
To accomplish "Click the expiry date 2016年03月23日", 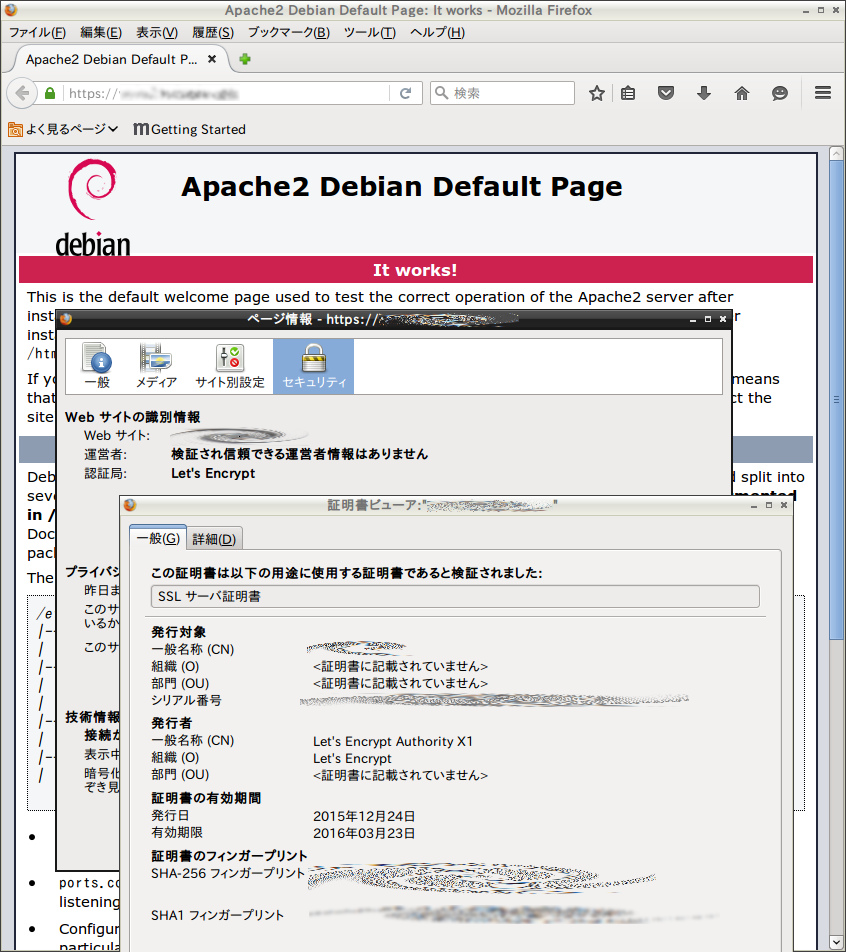I will pyautogui.click(x=364, y=833).
